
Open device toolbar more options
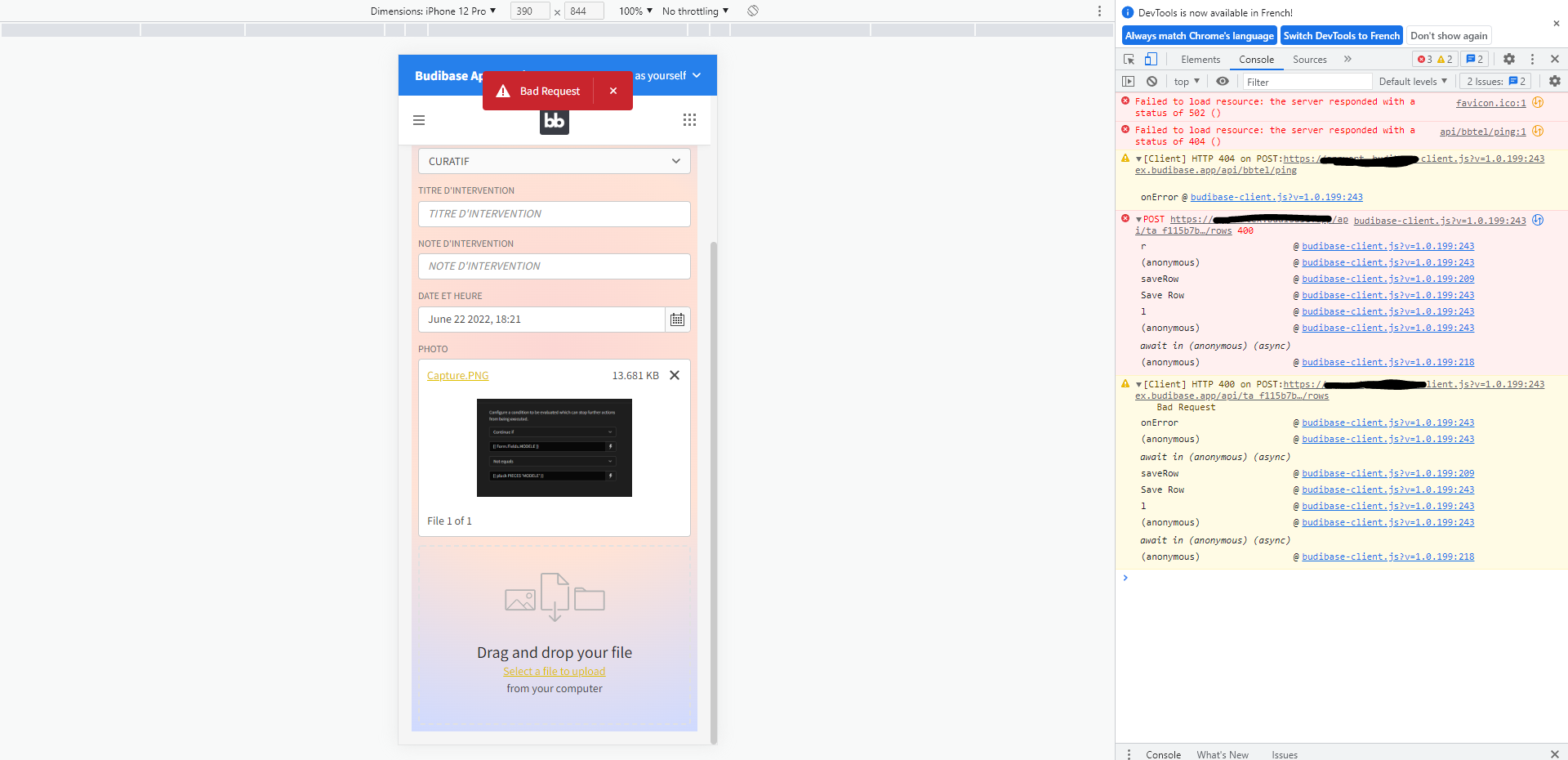coord(1099,11)
